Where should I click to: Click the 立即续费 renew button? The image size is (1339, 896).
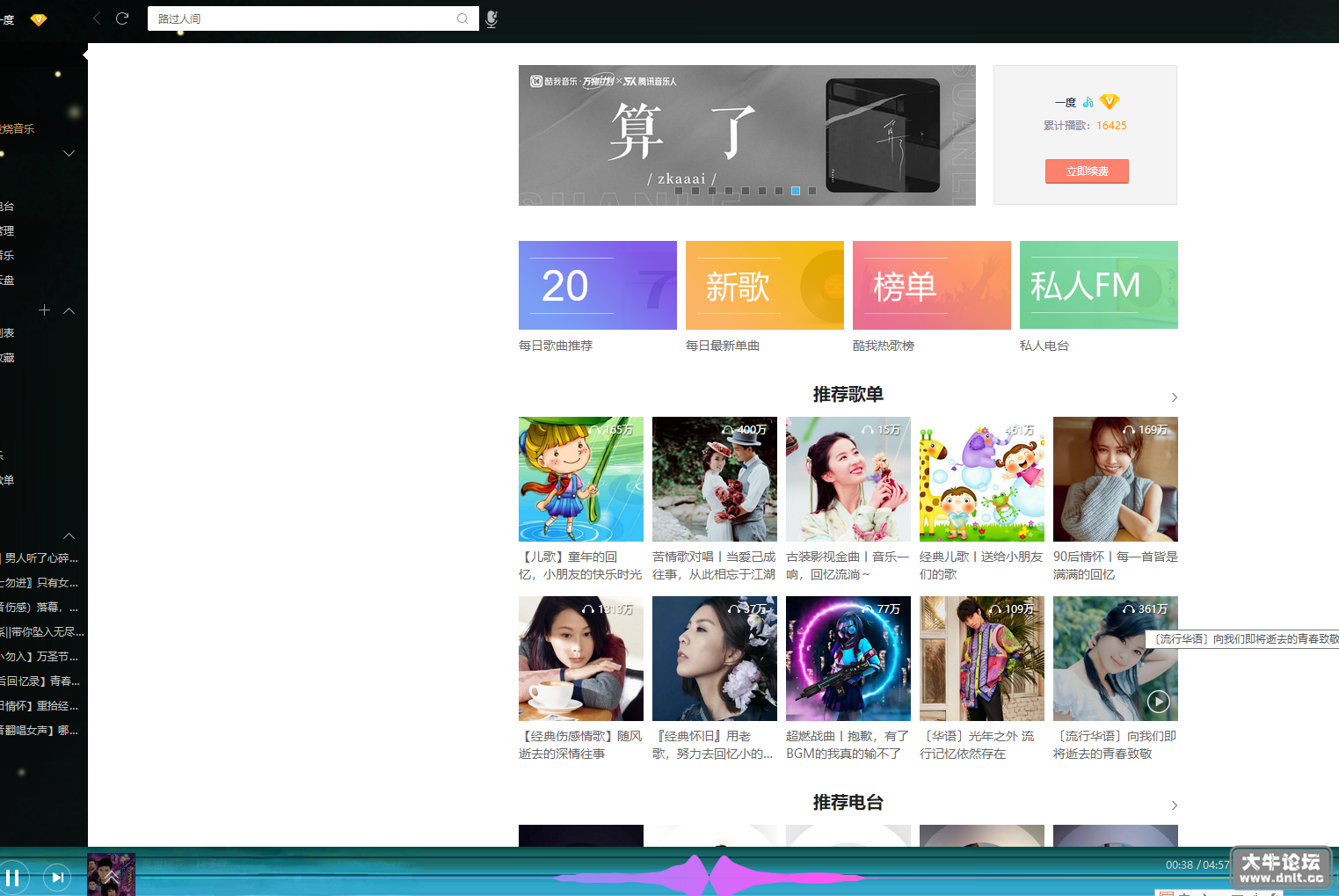pos(1087,171)
